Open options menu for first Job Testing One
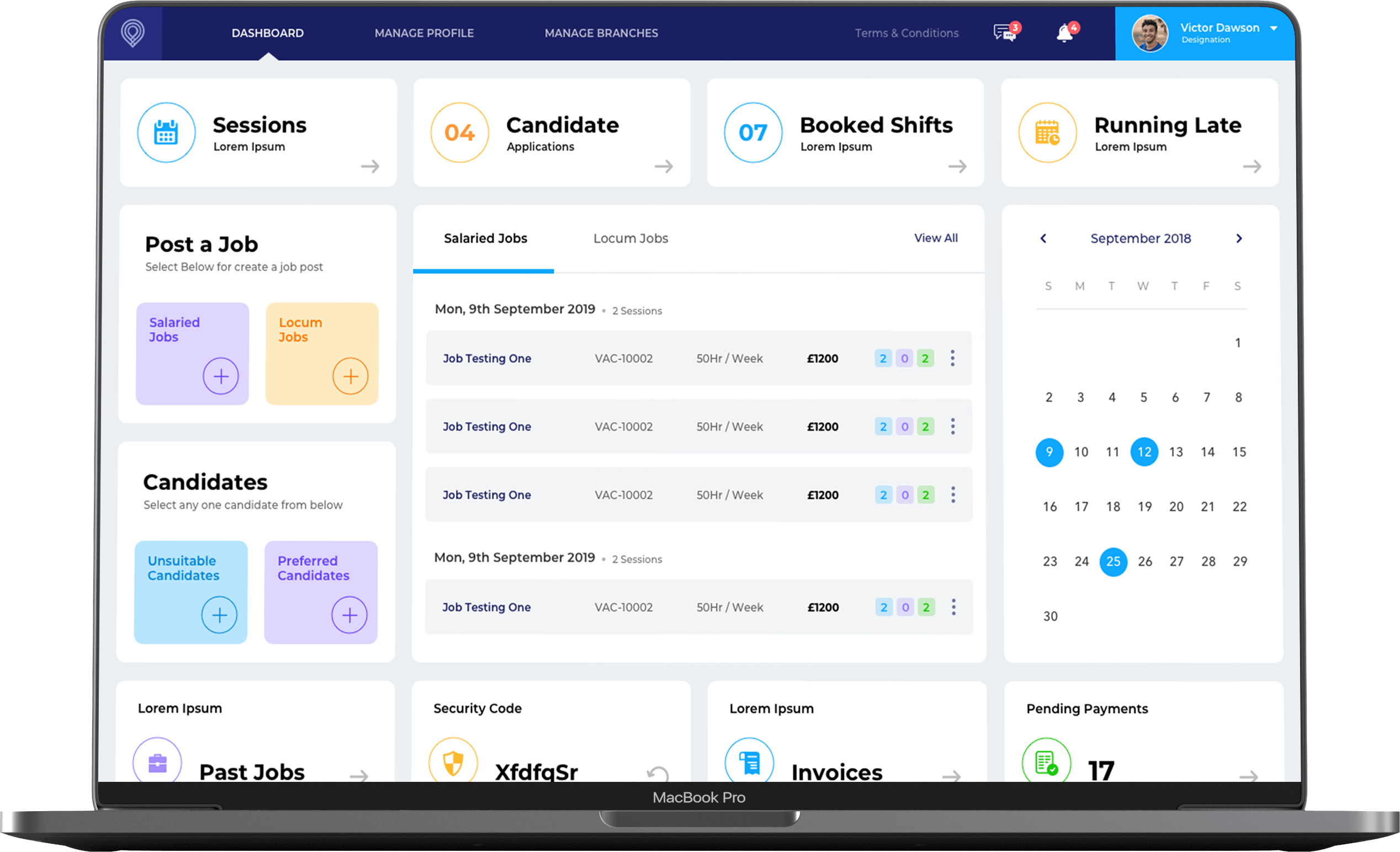Image resolution: width=1400 pixels, height=852 pixels. (x=952, y=358)
